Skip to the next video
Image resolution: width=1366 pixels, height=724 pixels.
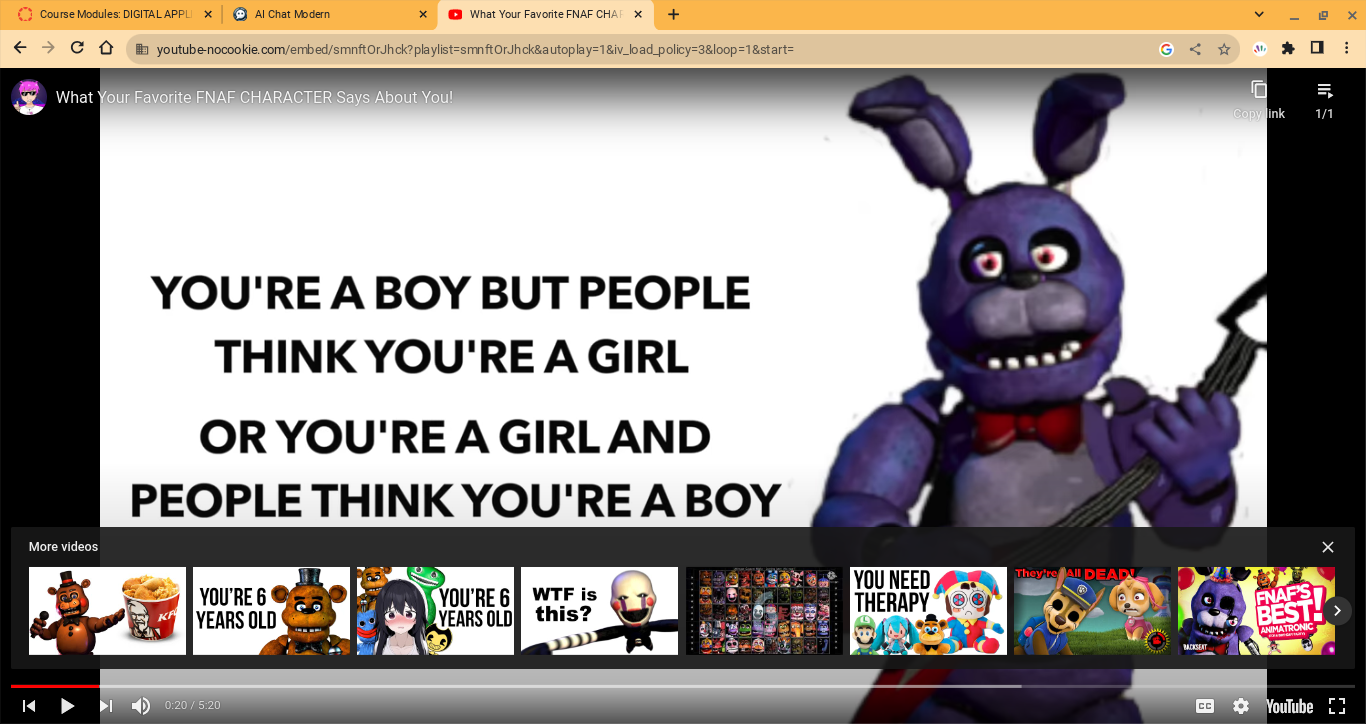[105, 706]
